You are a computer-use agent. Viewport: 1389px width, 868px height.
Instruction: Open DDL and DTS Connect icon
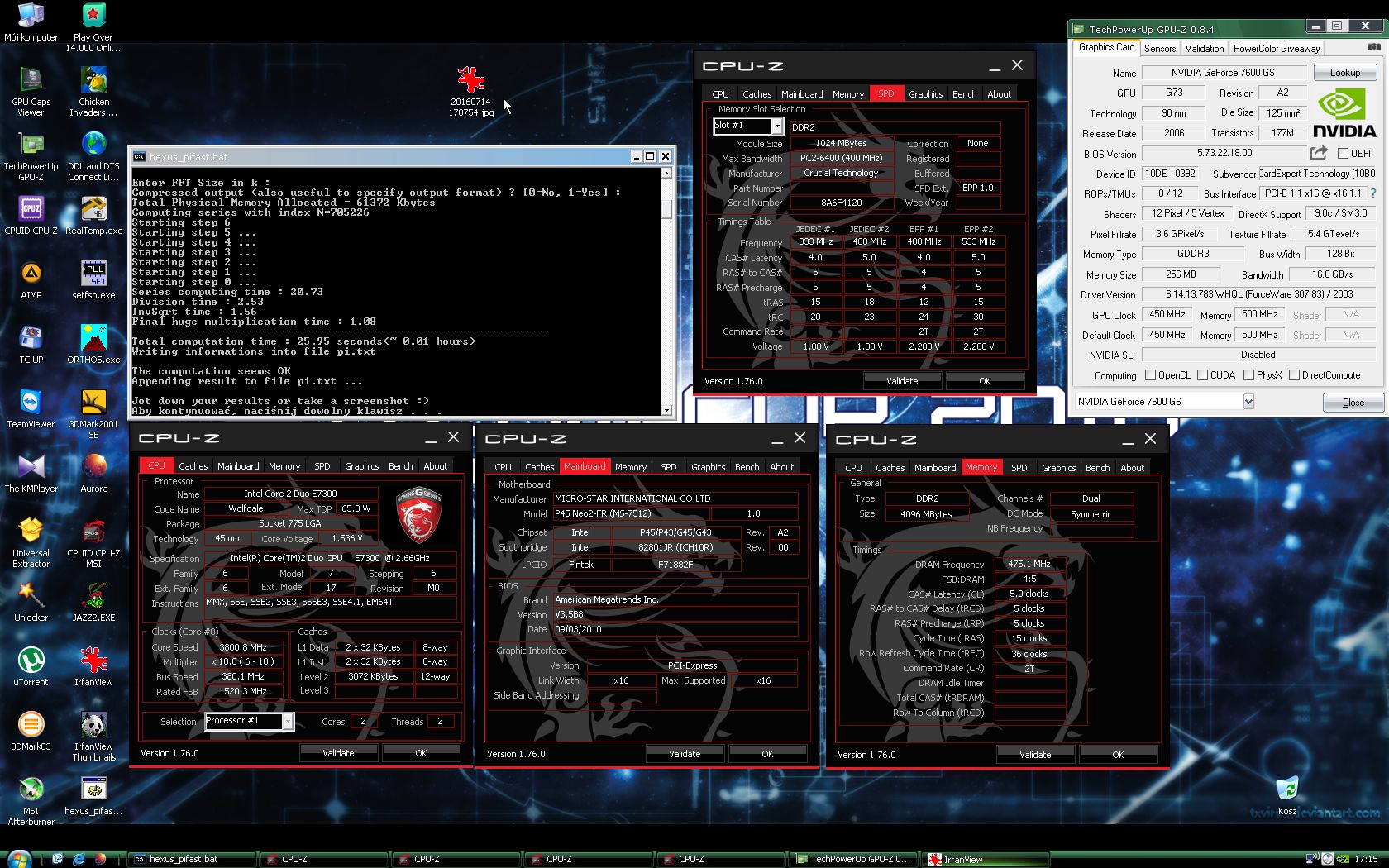tap(93, 155)
